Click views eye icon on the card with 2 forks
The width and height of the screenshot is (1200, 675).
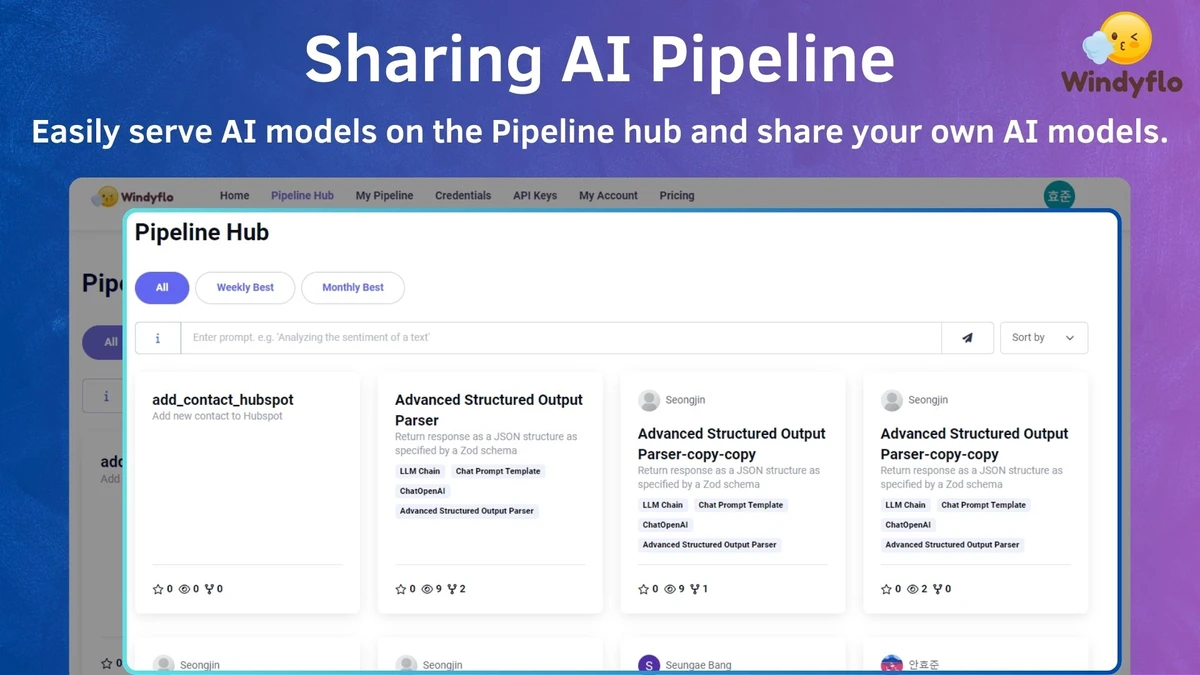tap(427, 589)
